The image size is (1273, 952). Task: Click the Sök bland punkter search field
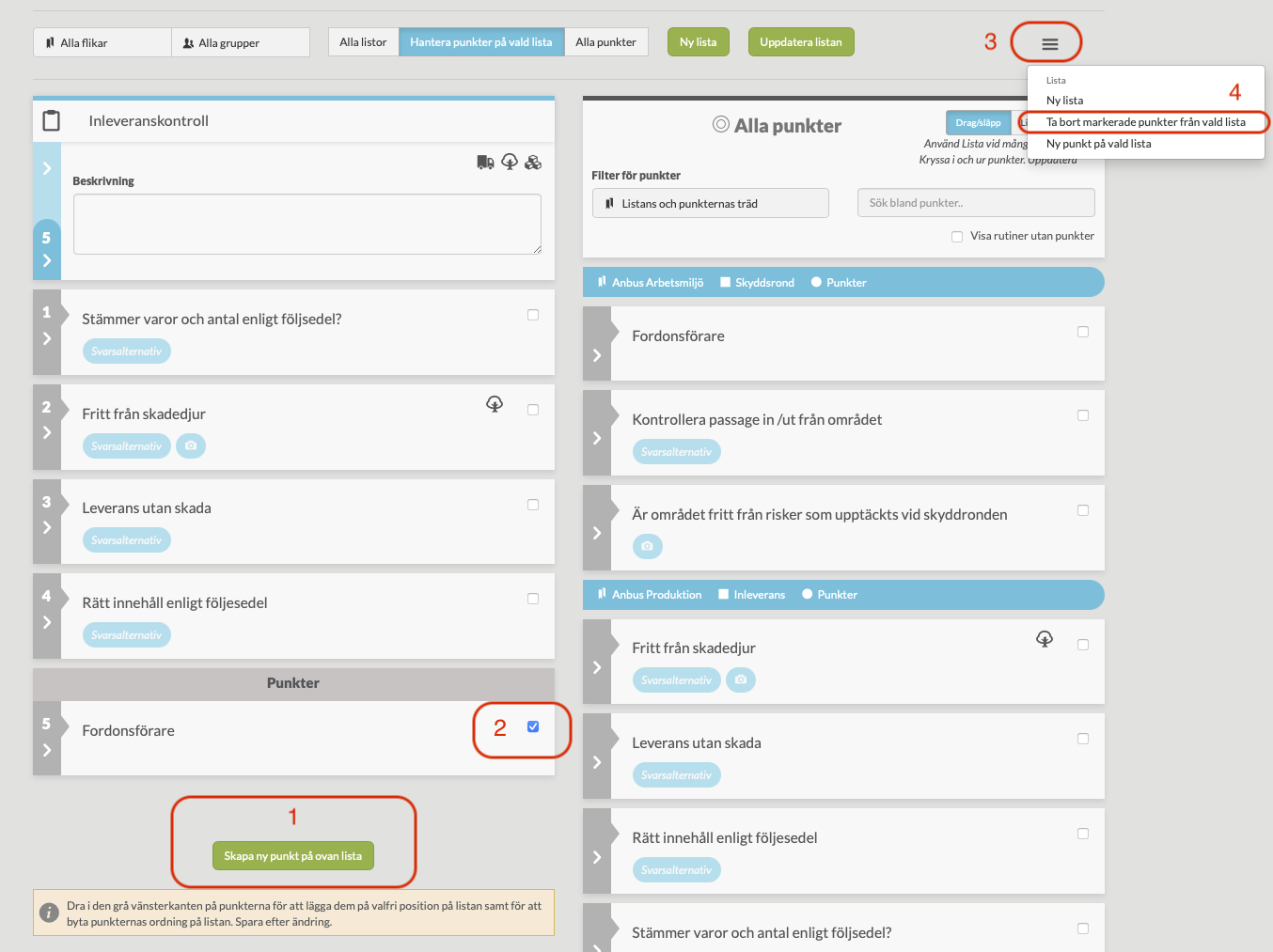click(x=976, y=203)
